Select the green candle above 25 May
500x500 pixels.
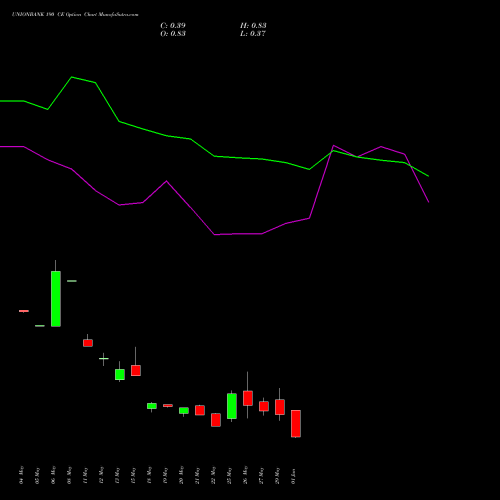232,406
